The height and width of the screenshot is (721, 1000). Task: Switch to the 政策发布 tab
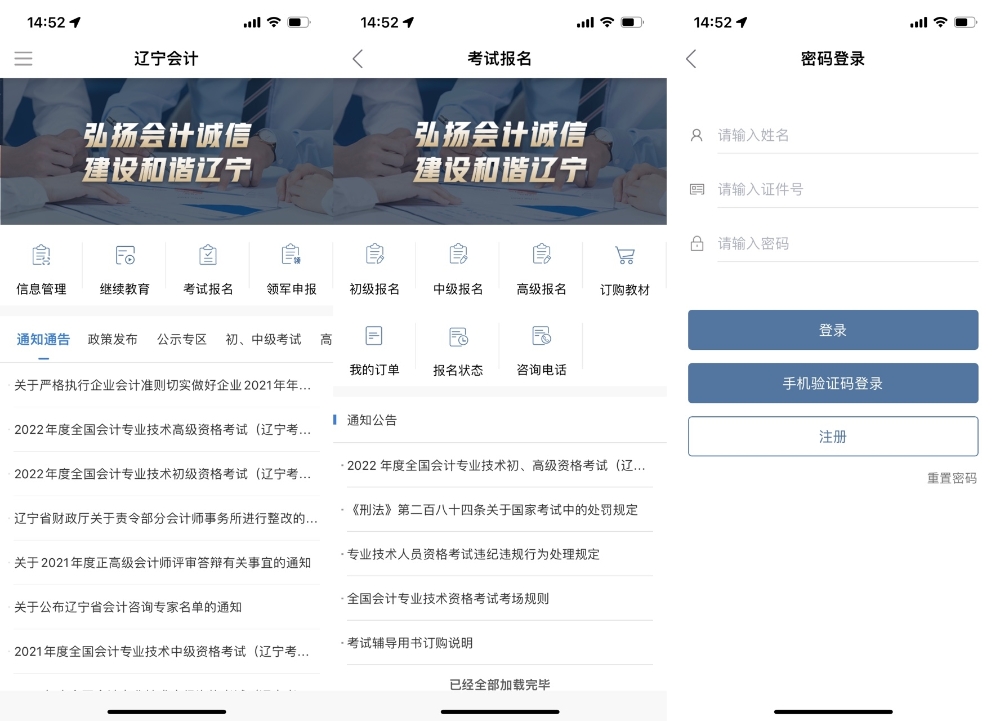(111, 339)
